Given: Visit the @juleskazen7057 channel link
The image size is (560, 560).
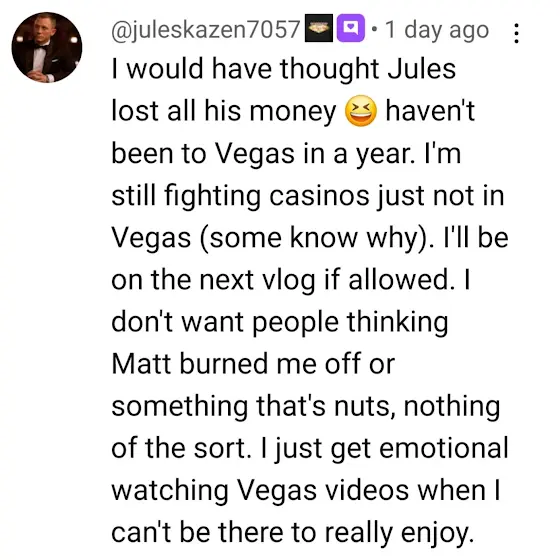Looking at the screenshot, I should click(x=206, y=29).
